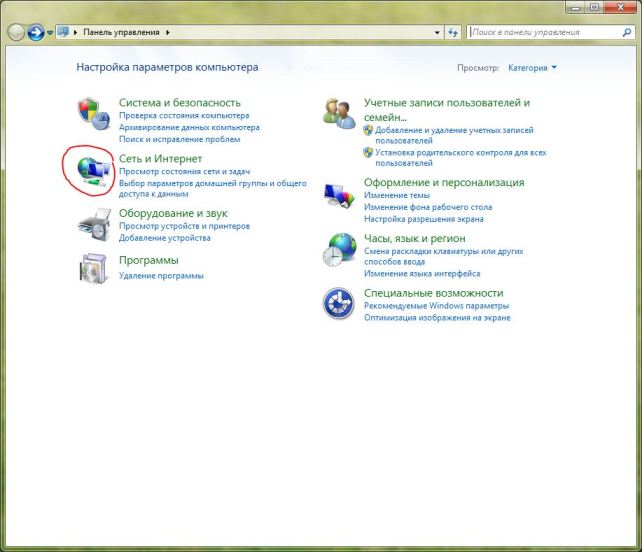The image size is (642, 552).
Task: Expand arrow before Панель управления breadcrumb
Action: (75, 32)
